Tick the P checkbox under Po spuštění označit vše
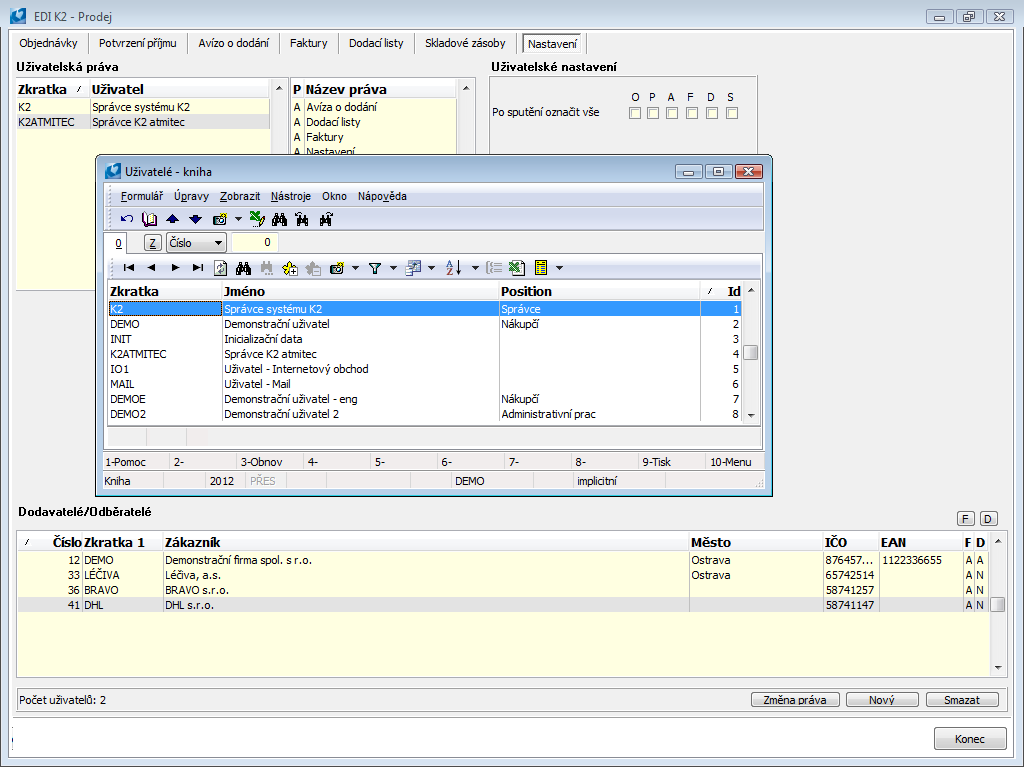Viewport: 1024px width, 767px height. coord(653,113)
